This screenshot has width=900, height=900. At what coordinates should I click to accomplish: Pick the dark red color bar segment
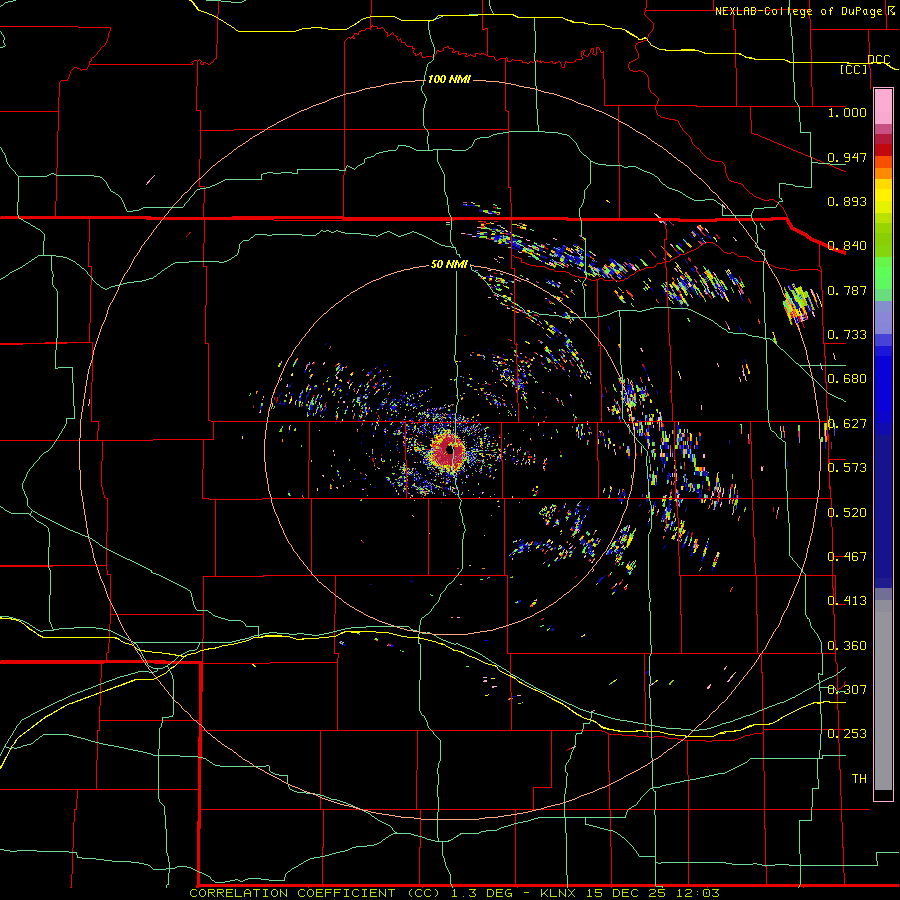point(883,150)
